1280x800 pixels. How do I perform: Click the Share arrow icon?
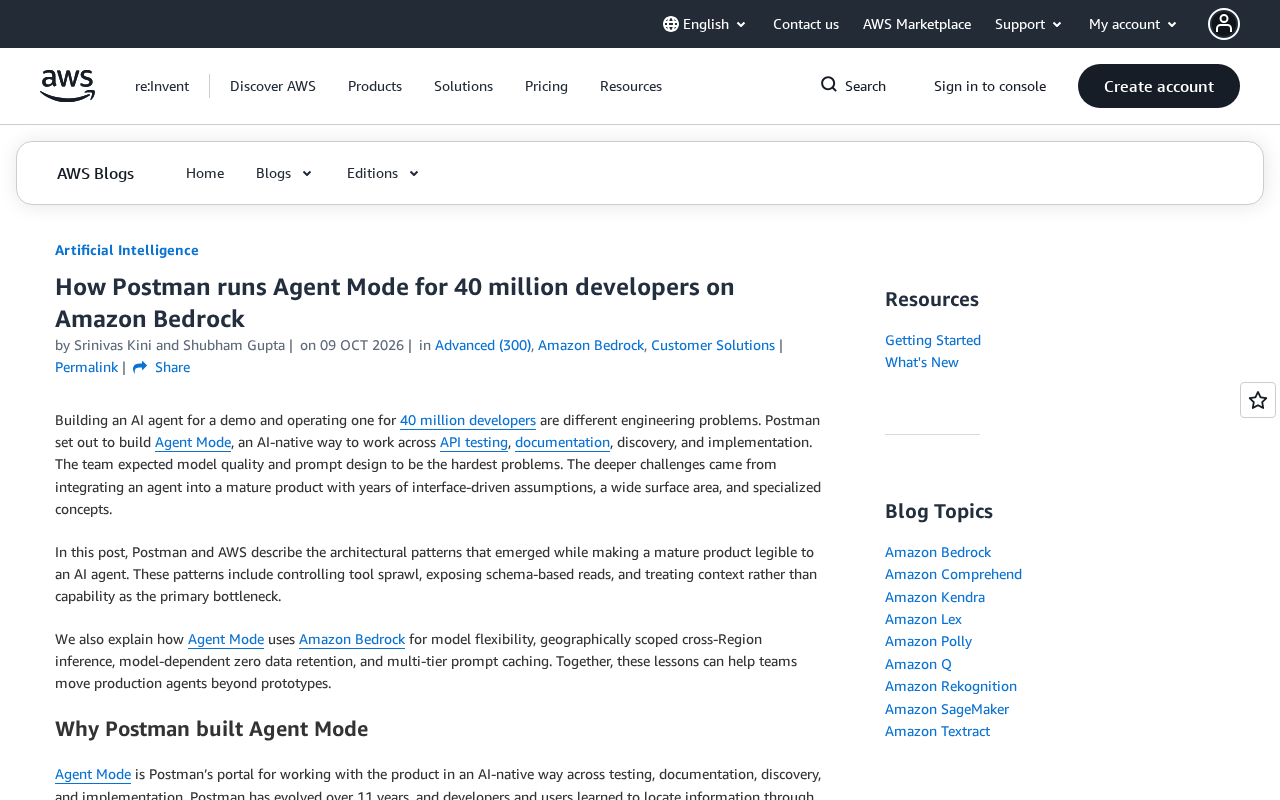coord(140,367)
